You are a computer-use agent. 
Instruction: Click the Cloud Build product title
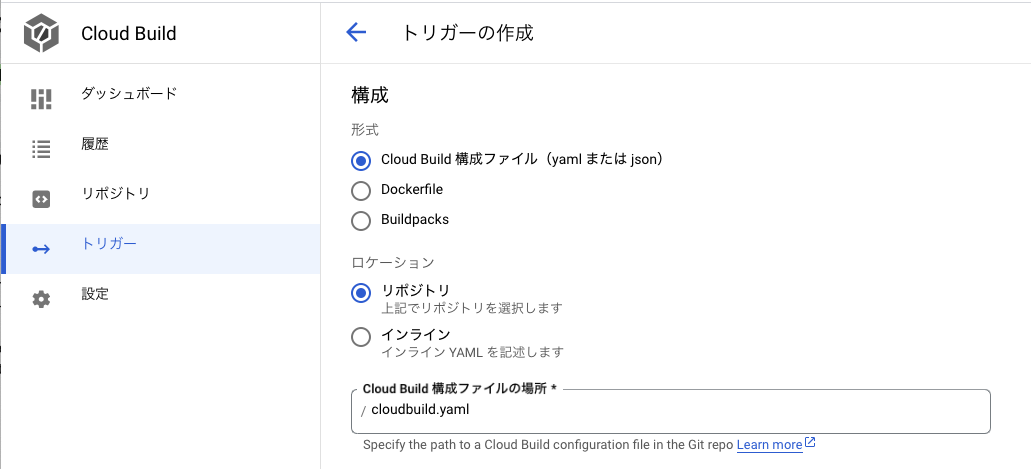pyautogui.click(x=129, y=34)
